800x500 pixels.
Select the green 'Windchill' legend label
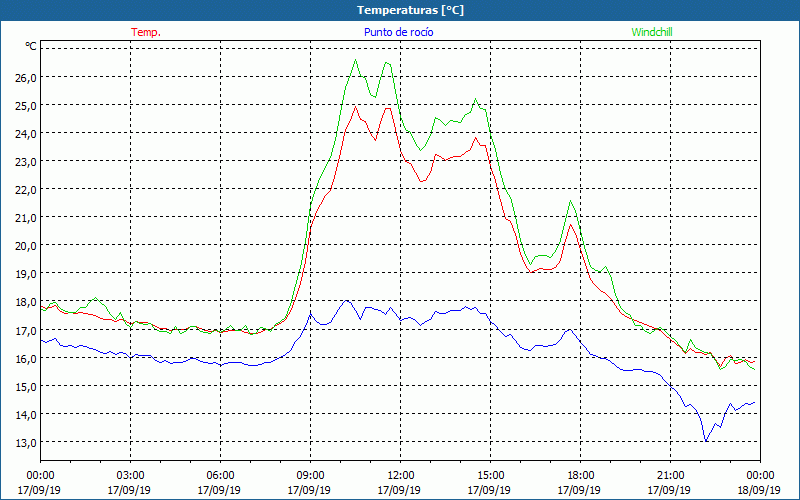point(652,32)
